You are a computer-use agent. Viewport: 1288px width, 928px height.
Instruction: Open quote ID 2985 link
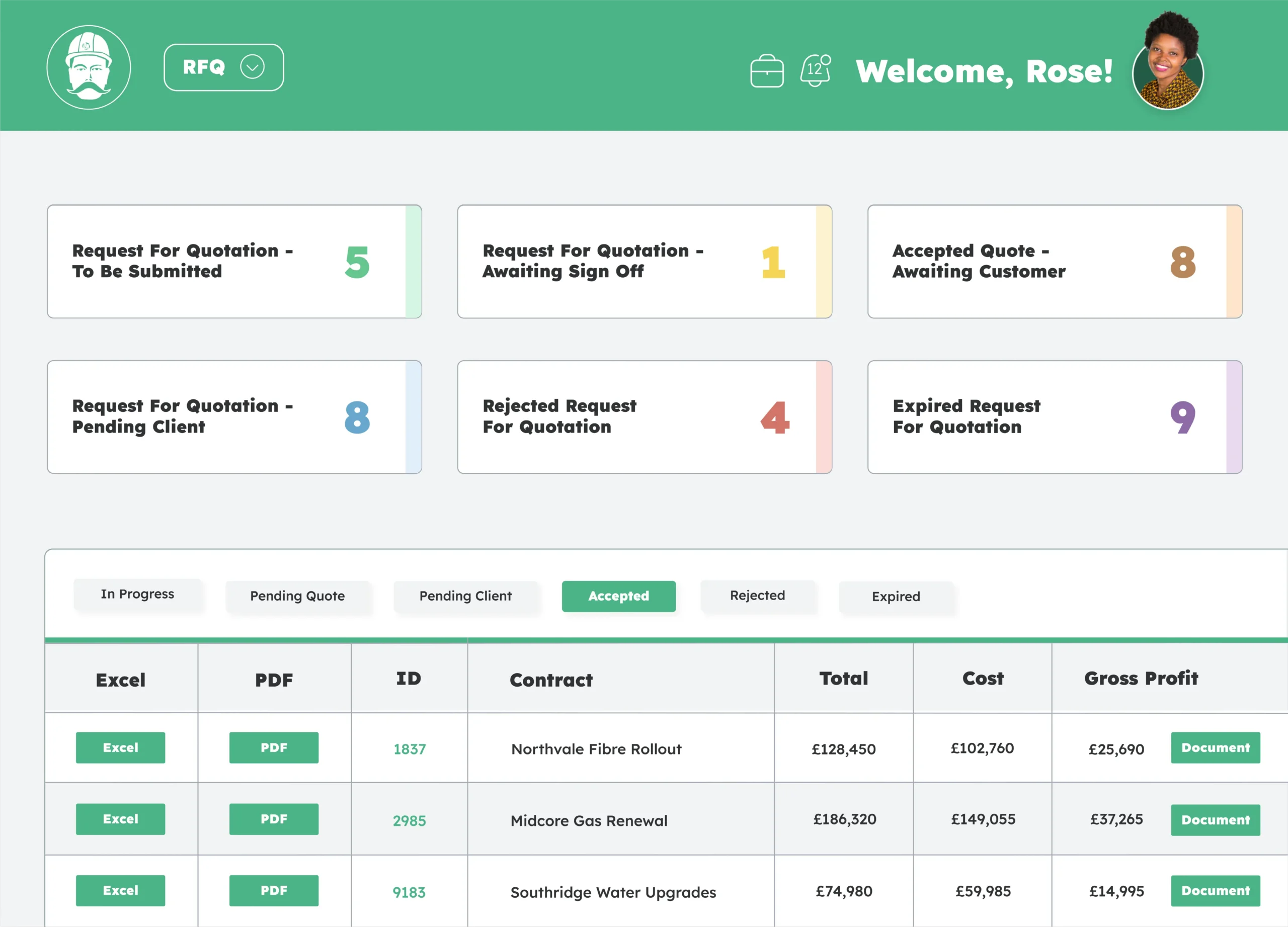pos(410,821)
